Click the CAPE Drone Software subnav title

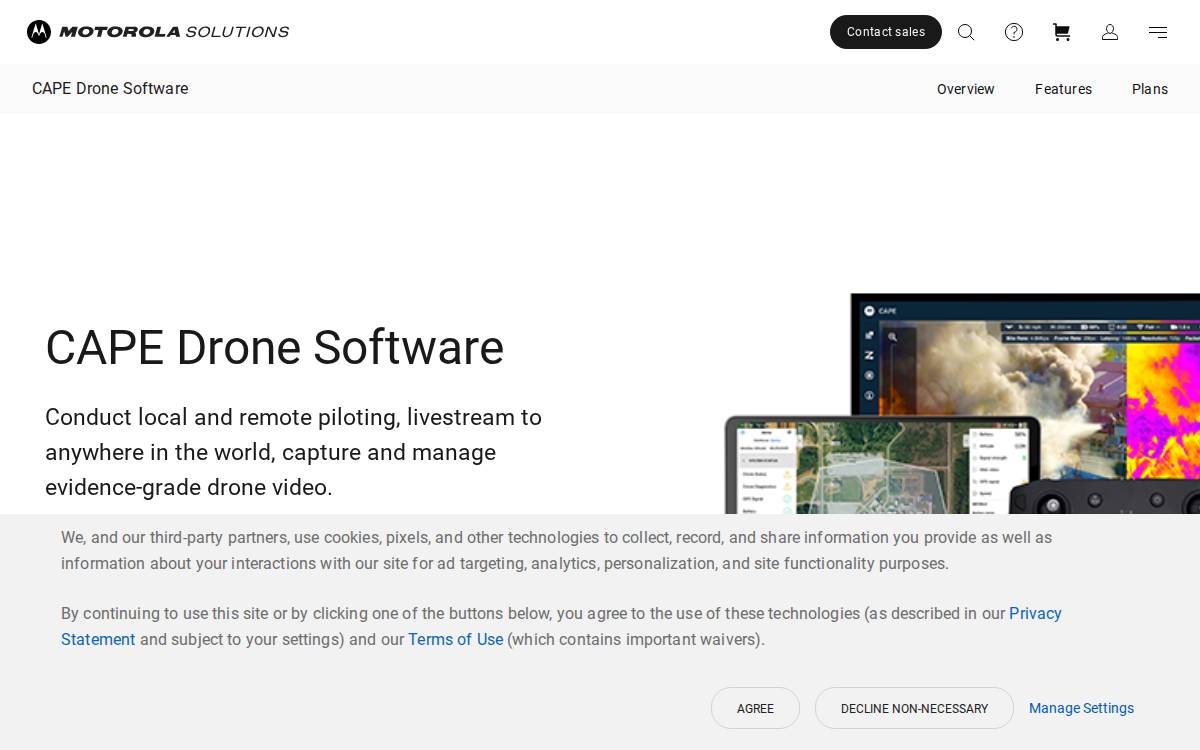[x=110, y=88]
